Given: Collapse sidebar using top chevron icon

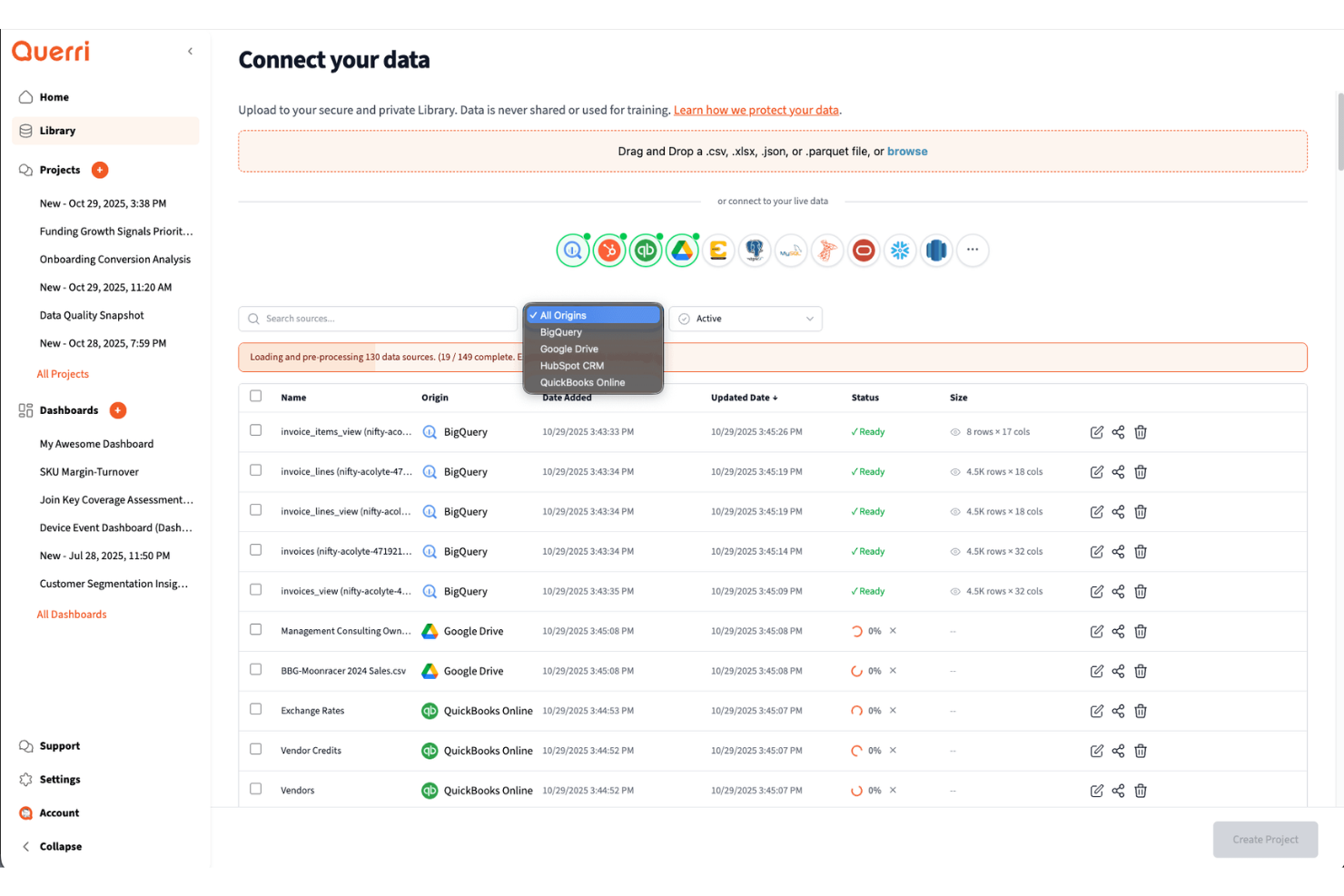Looking at the screenshot, I should 190,52.
